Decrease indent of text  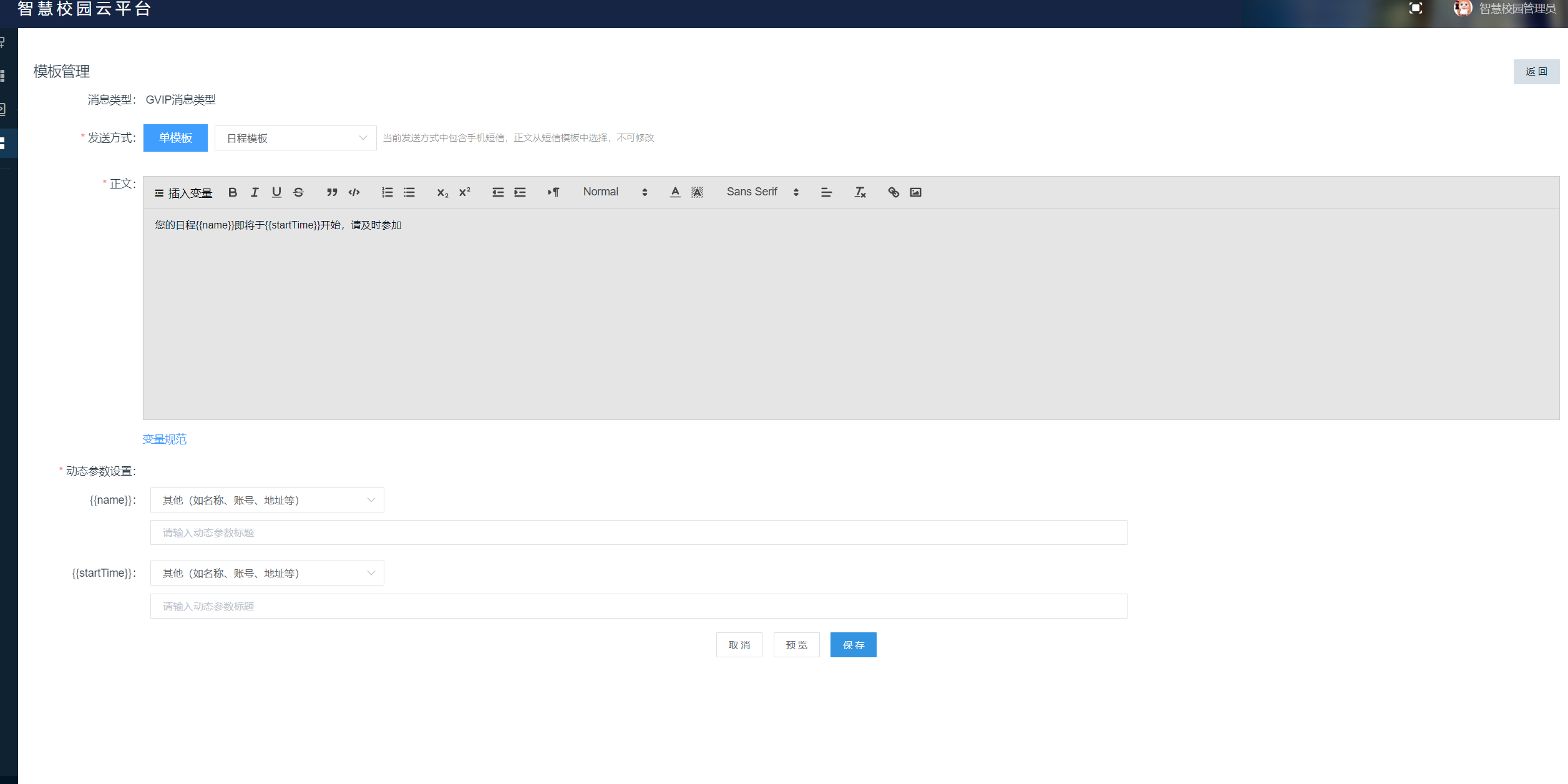point(498,192)
